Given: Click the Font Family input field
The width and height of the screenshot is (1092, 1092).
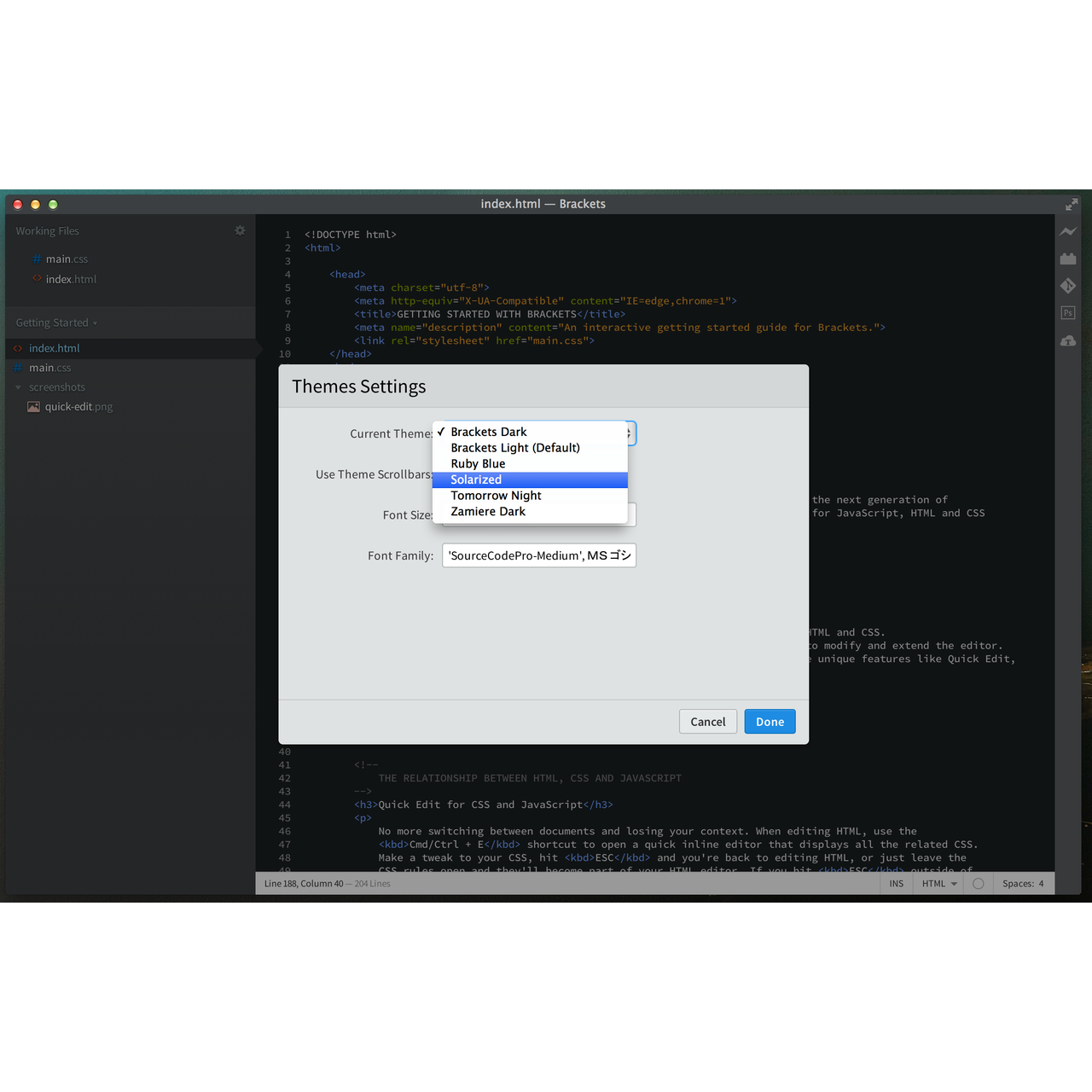Looking at the screenshot, I should coord(538,555).
